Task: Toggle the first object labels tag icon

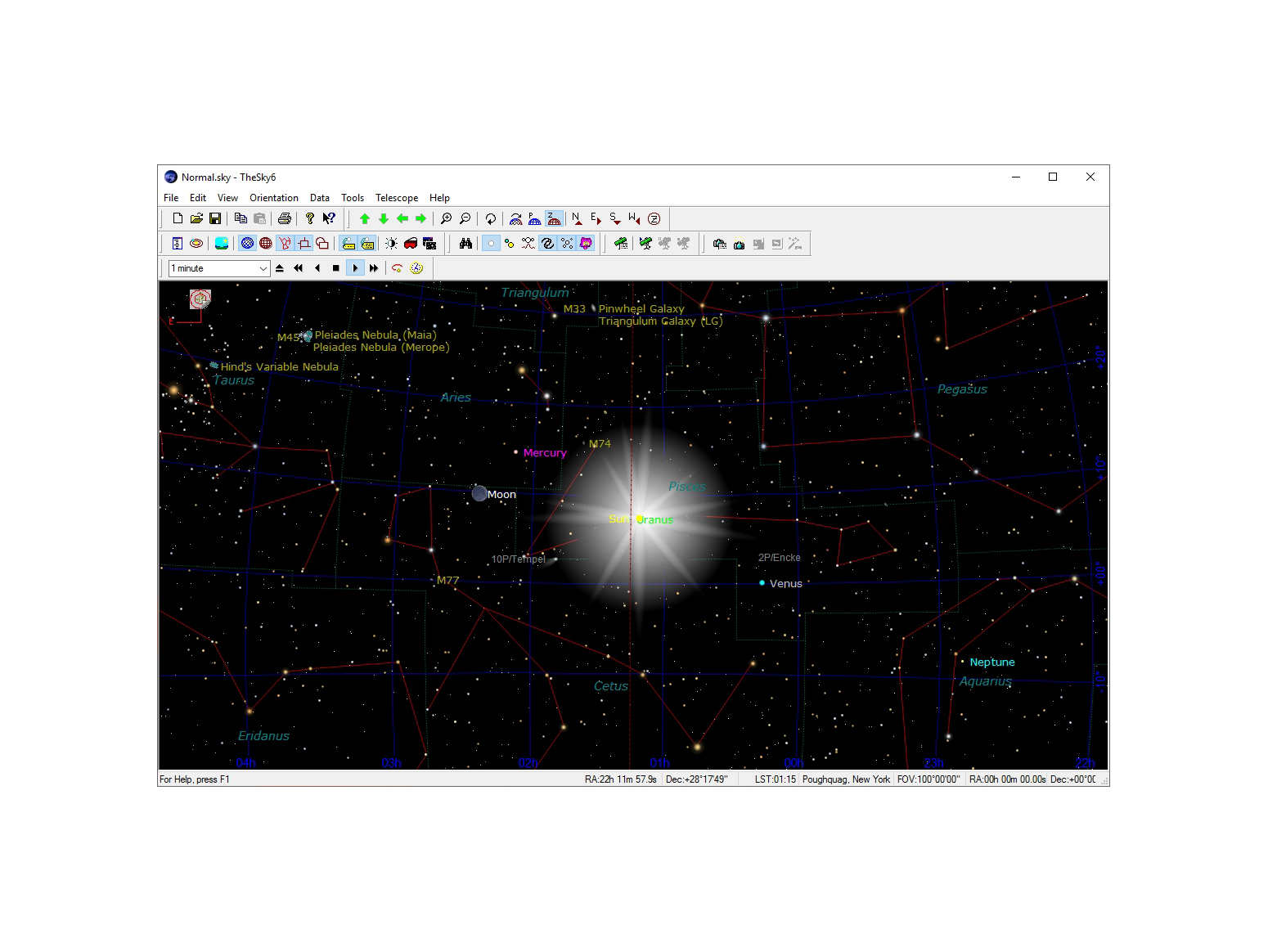Action: coord(348,244)
